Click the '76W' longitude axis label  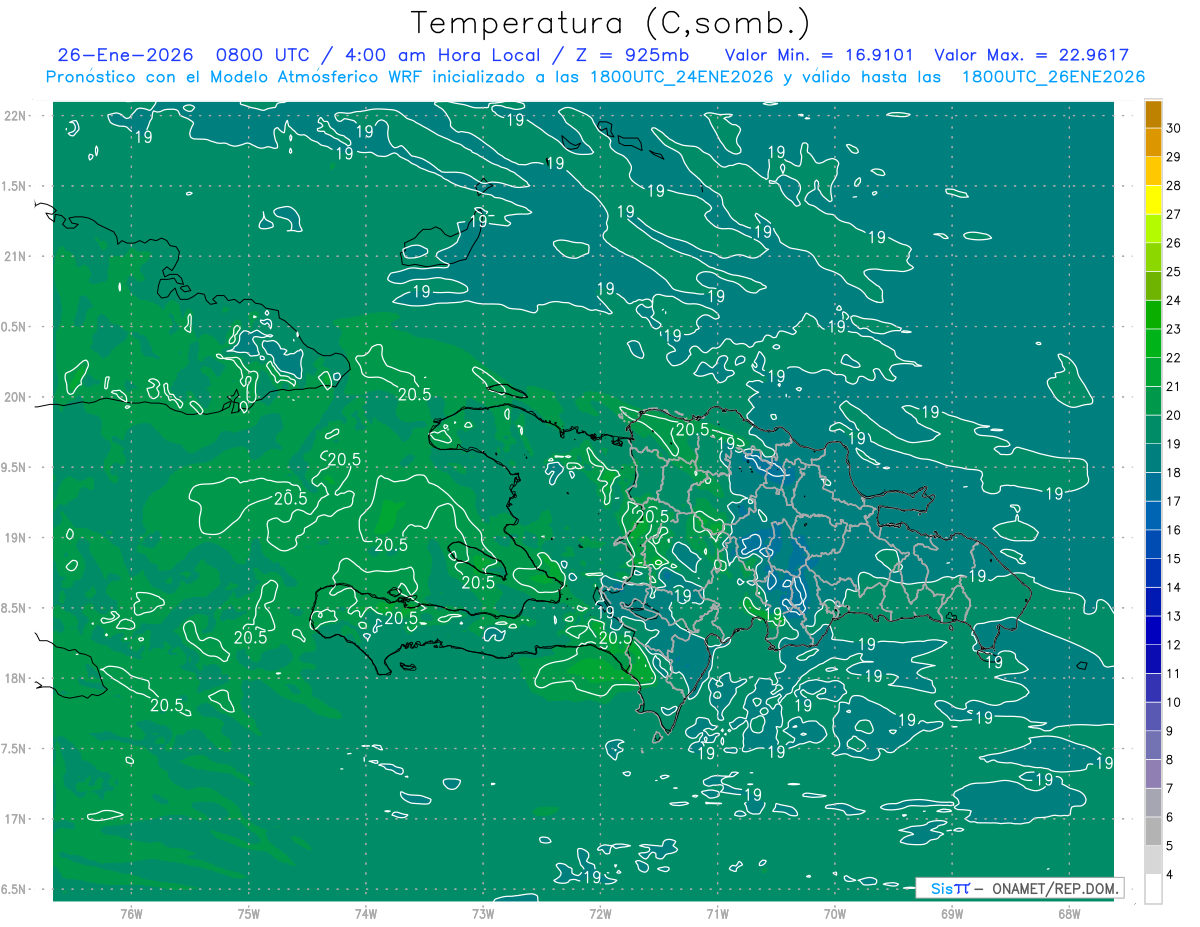pyautogui.click(x=131, y=913)
